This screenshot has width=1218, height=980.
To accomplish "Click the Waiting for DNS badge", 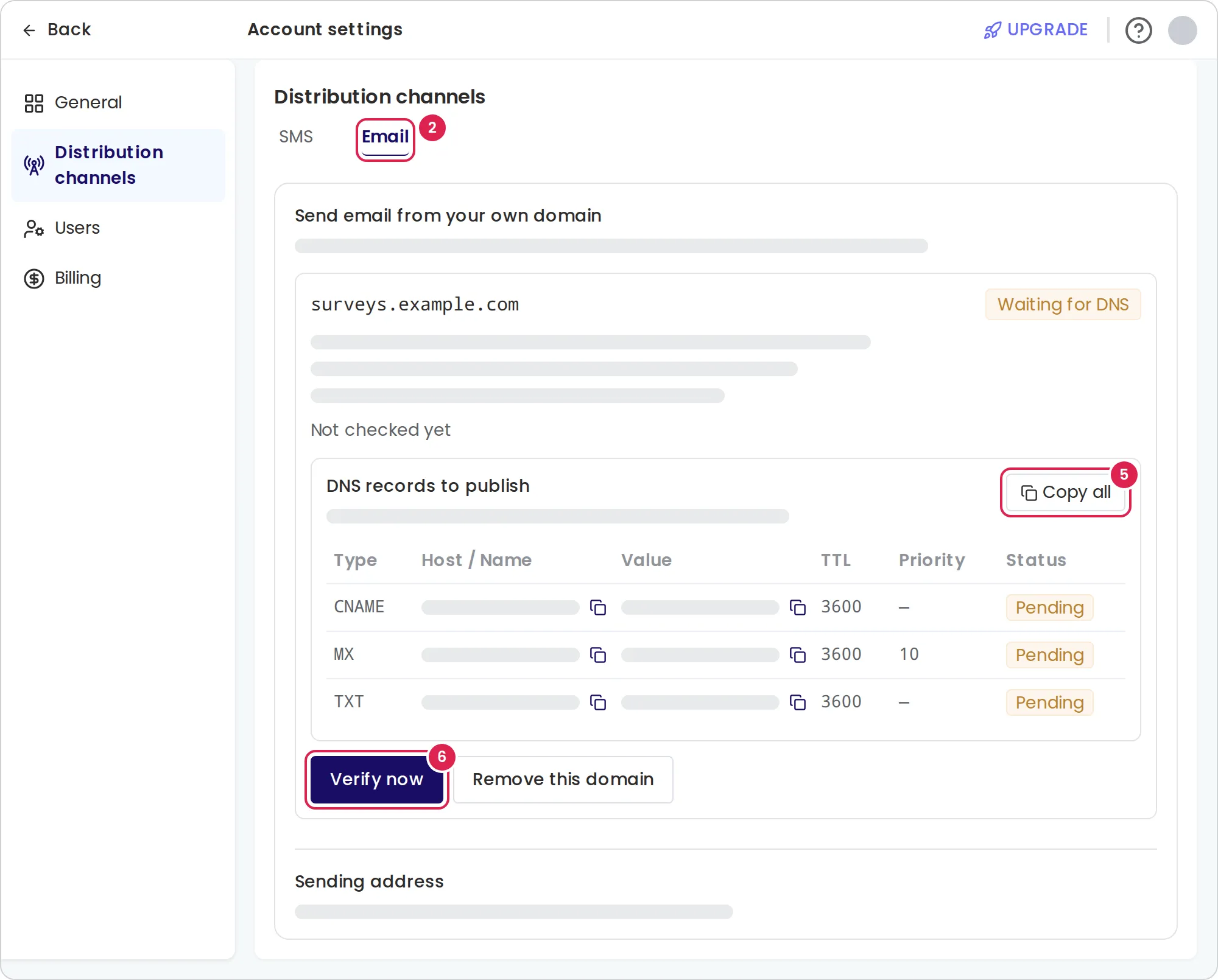I will pos(1063,304).
